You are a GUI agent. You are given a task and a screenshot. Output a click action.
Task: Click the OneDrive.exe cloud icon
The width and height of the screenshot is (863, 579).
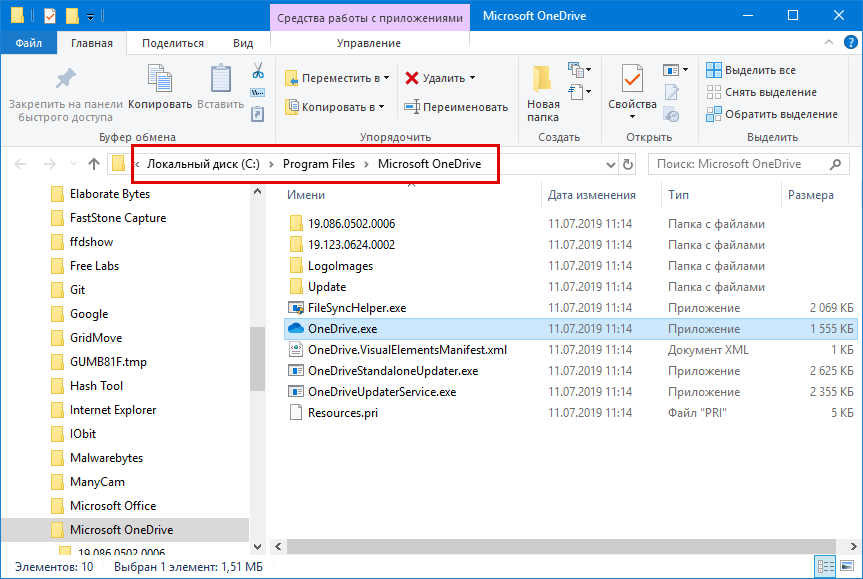tap(296, 329)
